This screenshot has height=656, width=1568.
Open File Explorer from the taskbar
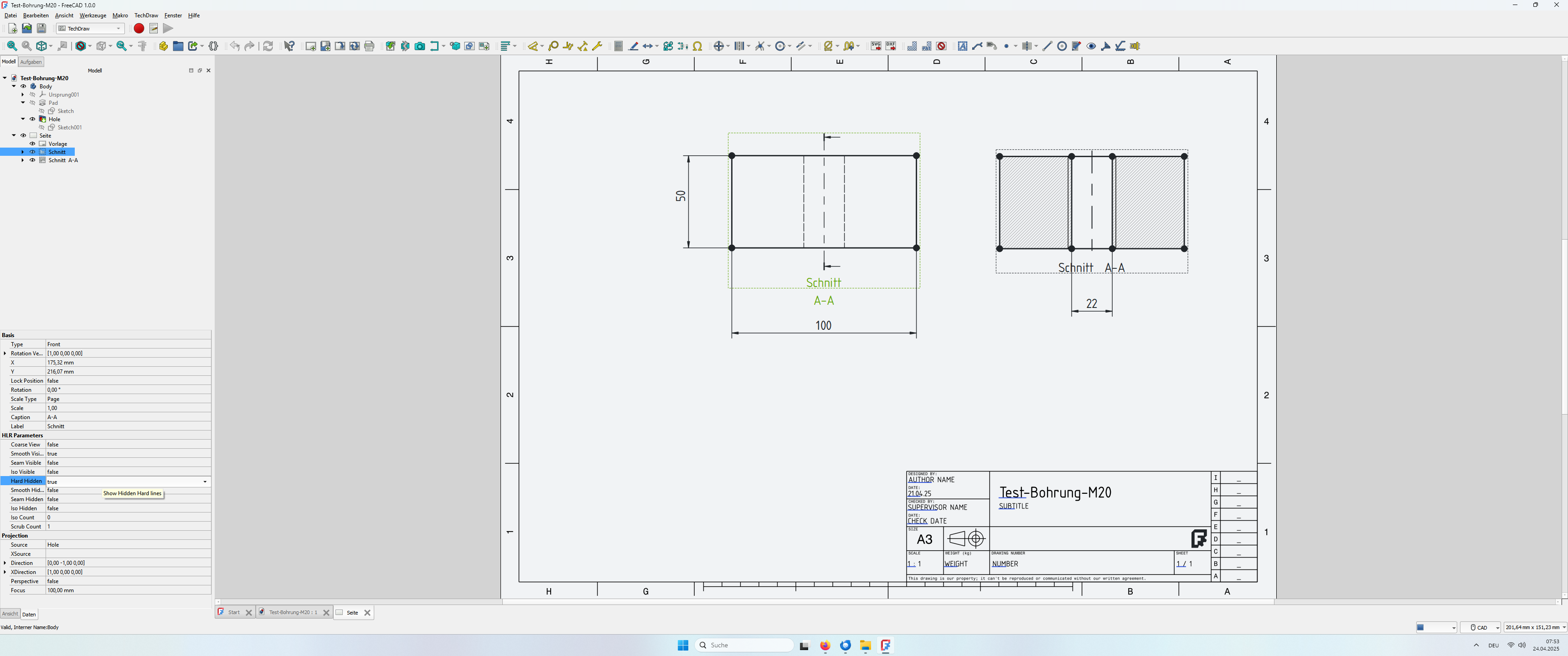[x=865, y=645]
